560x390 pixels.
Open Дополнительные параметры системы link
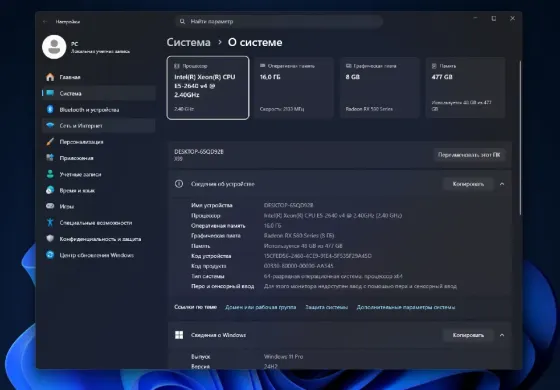(406, 307)
